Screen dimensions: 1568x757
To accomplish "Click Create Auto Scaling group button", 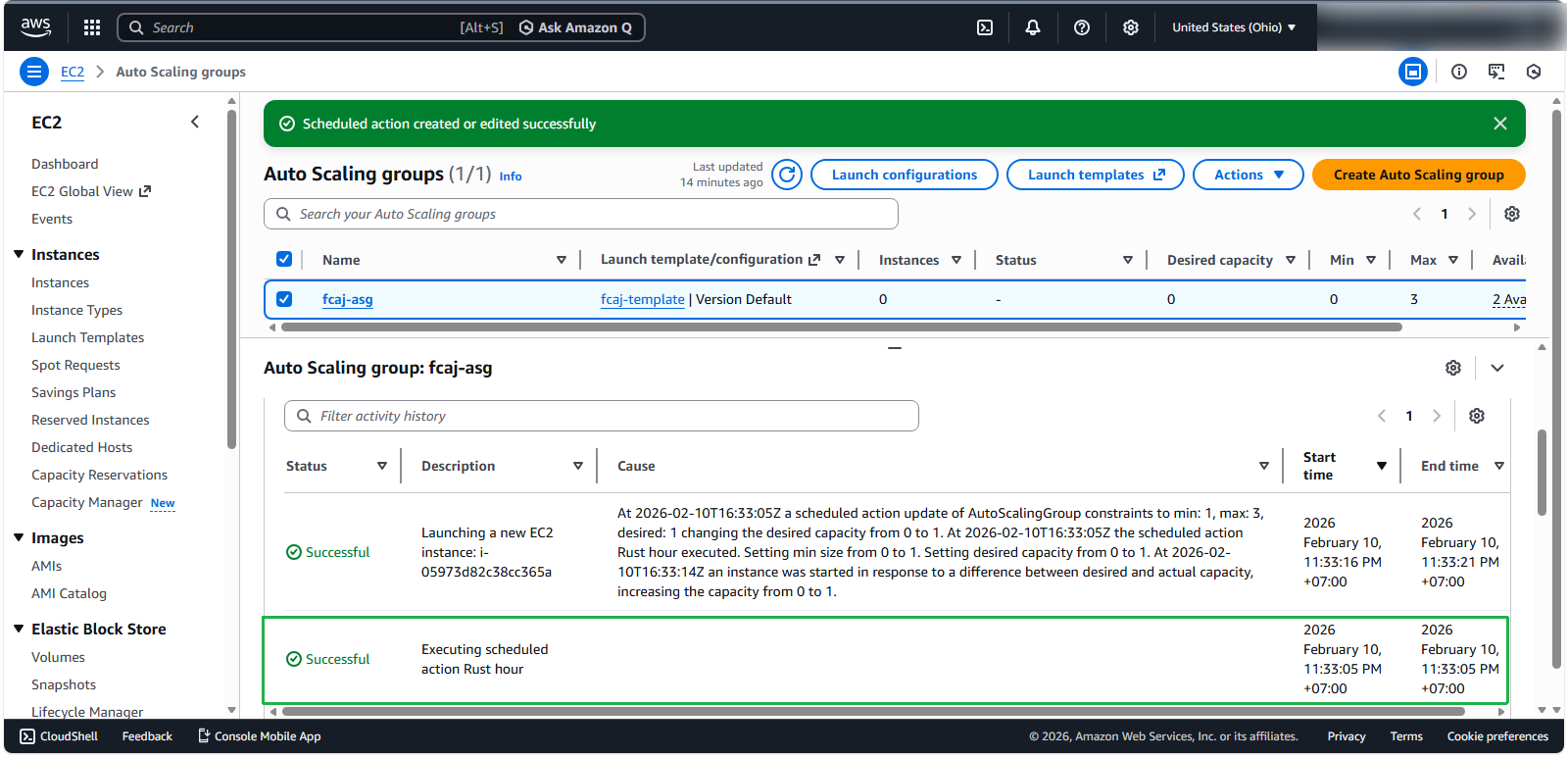I will point(1418,175).
